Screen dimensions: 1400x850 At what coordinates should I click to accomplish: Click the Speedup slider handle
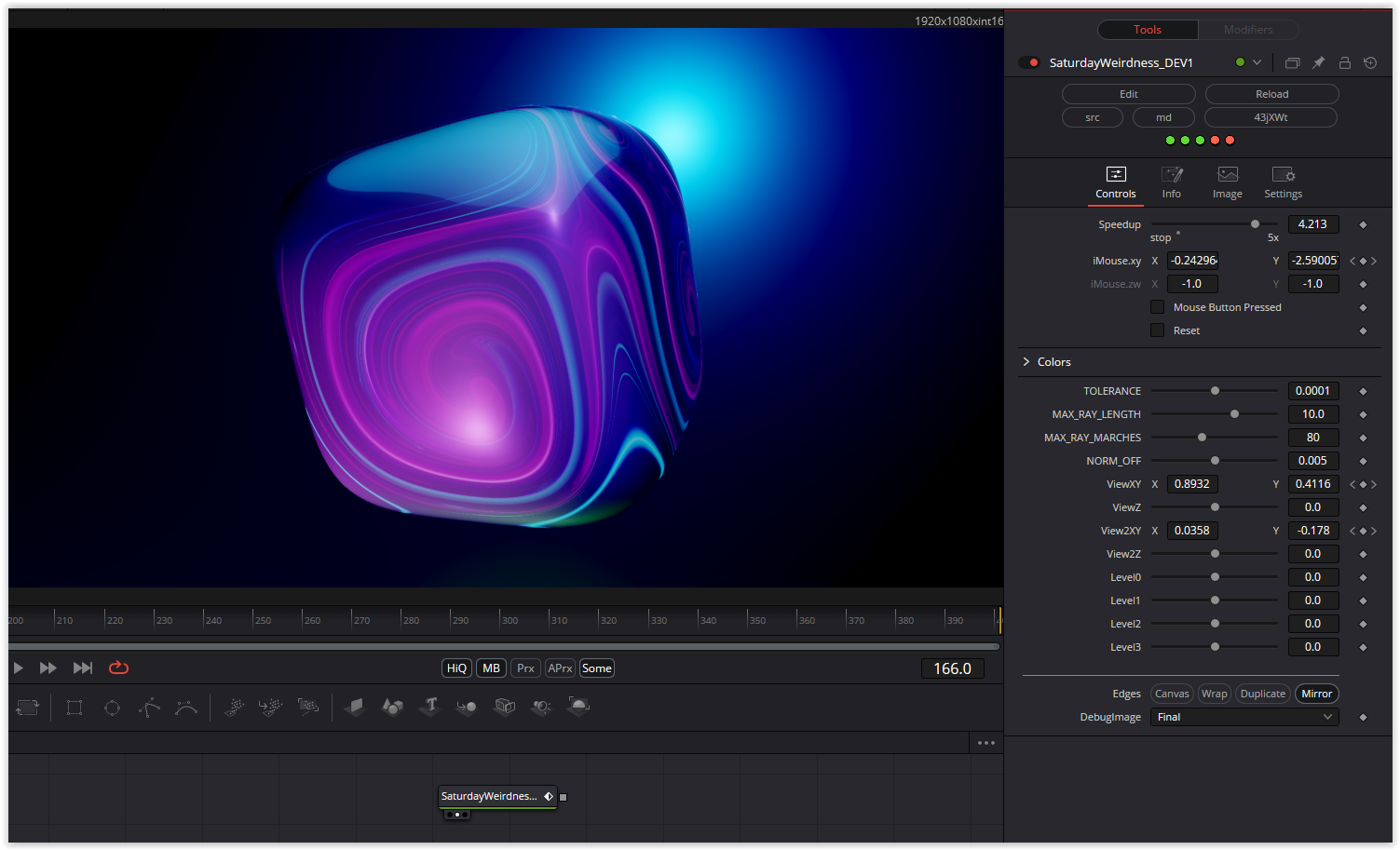click(x=1255, y=224)
